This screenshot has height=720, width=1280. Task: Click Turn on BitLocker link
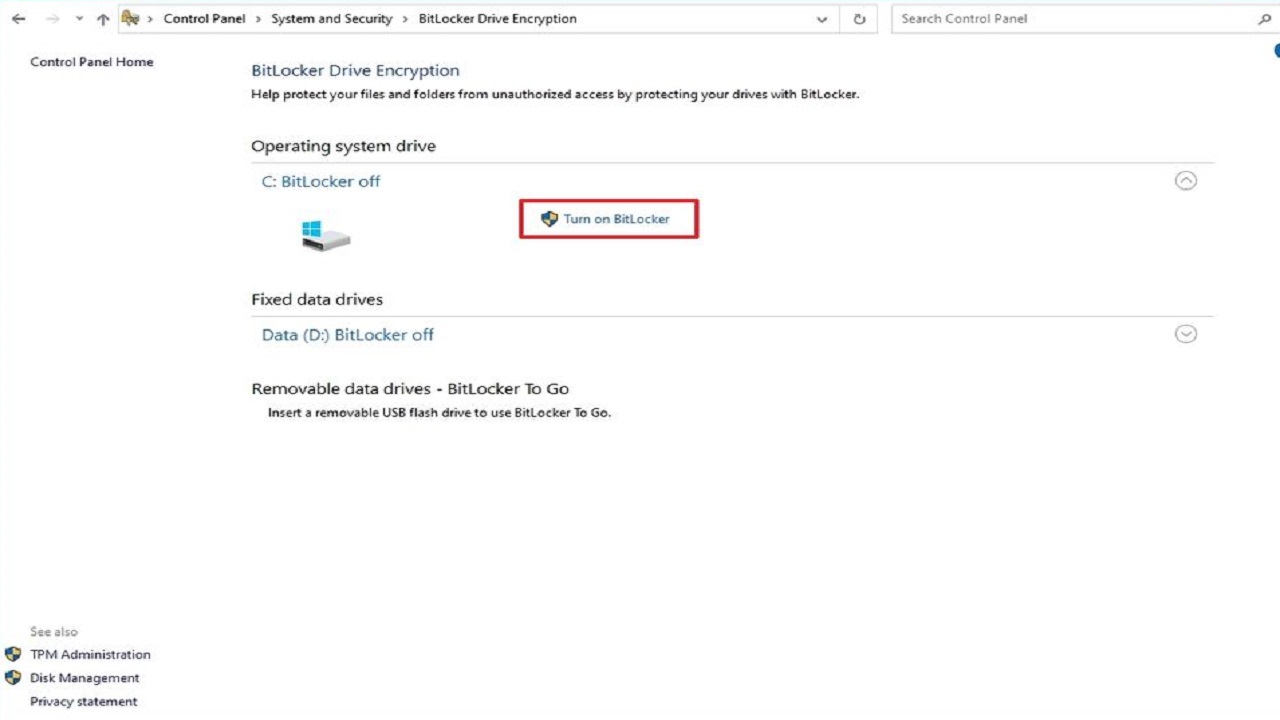(617, 218)
